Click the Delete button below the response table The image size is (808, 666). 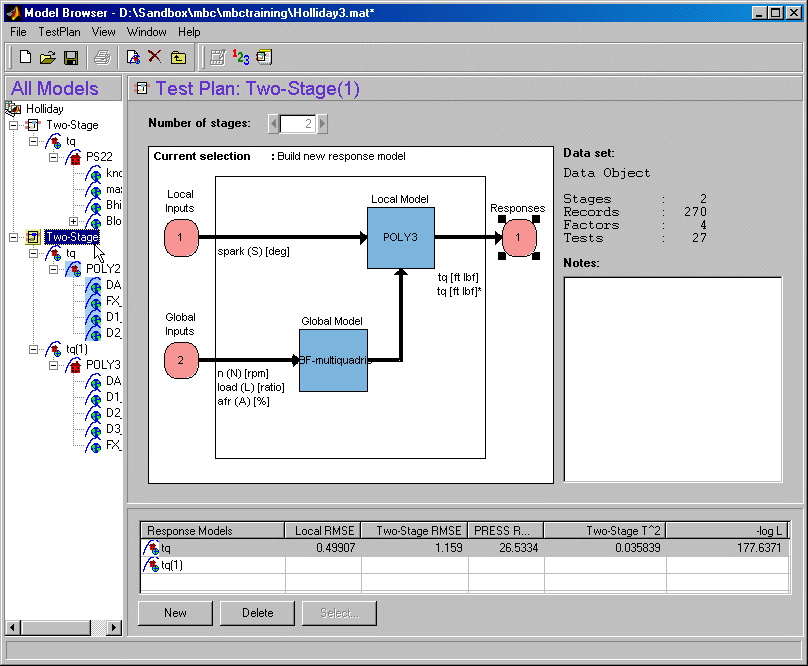[257, 613]
